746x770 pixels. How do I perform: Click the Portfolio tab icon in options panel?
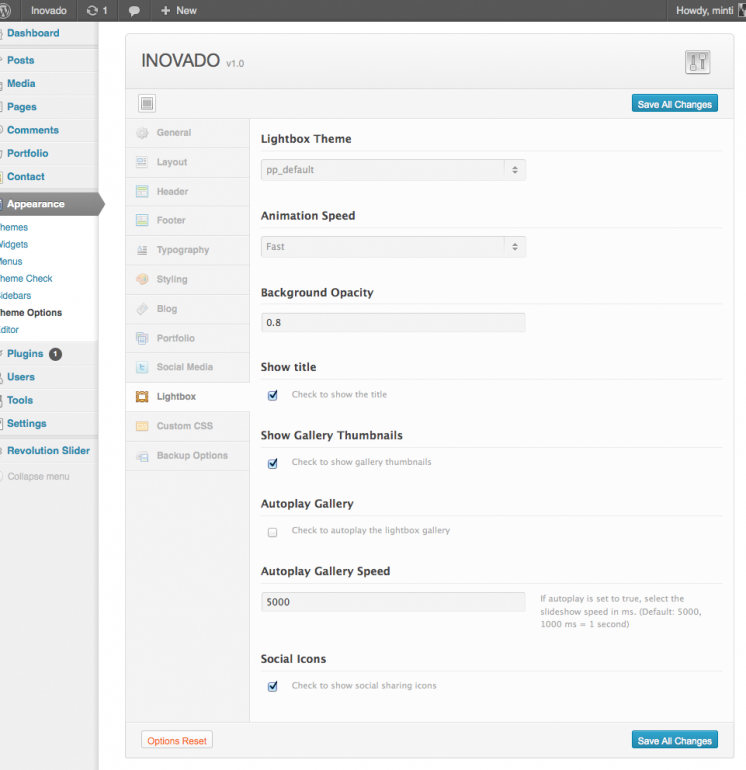142,338
